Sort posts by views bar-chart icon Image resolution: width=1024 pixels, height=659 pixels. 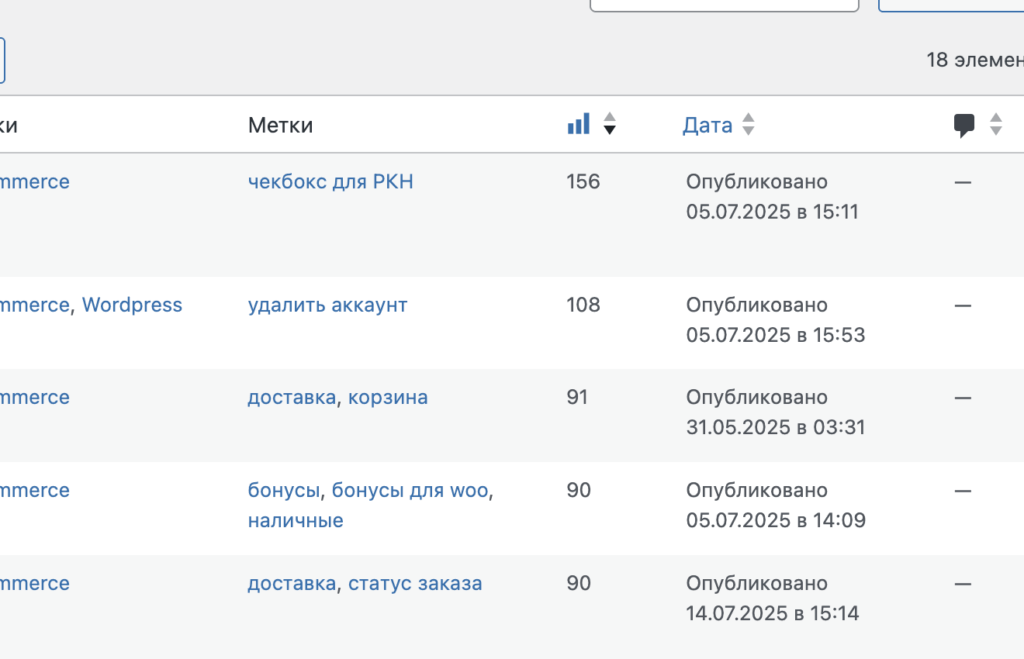[x=579, y=124]
